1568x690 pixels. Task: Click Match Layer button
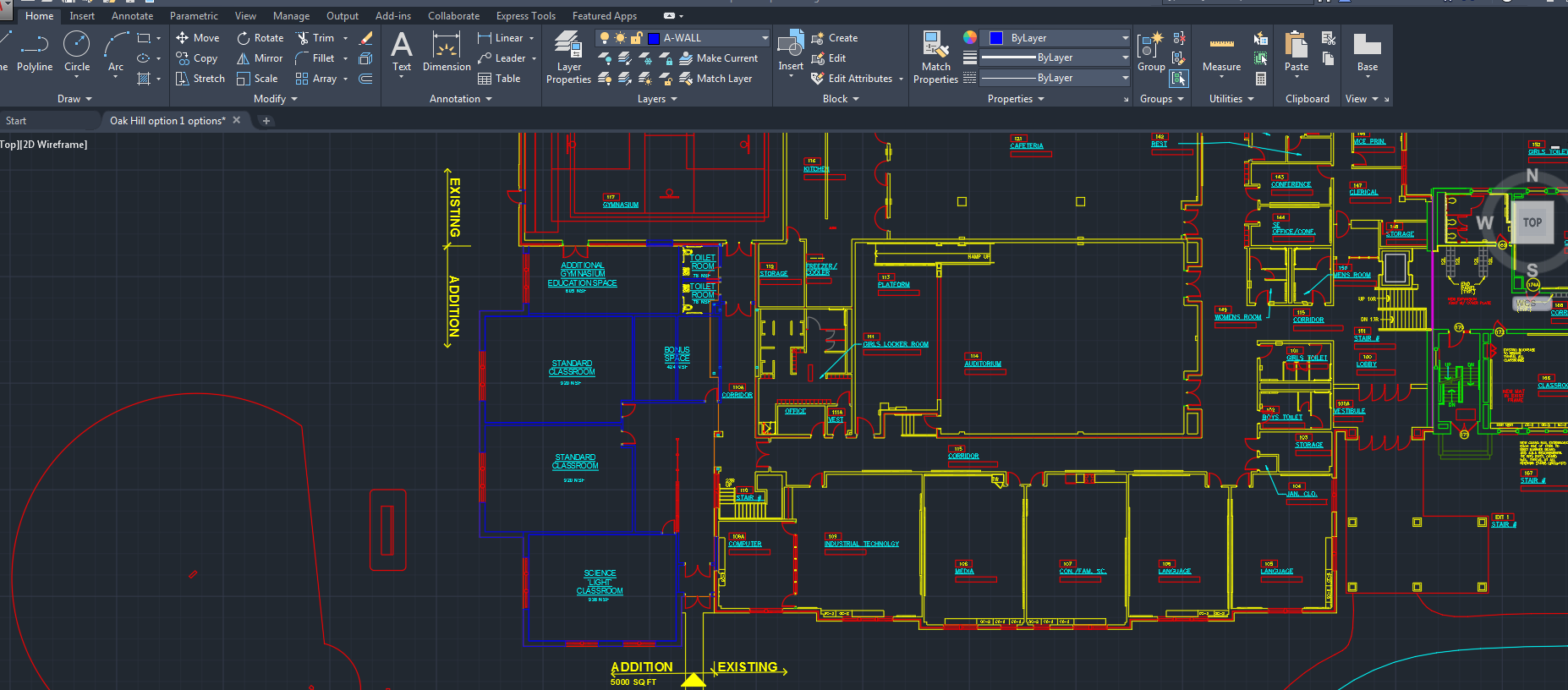point(715,79)
